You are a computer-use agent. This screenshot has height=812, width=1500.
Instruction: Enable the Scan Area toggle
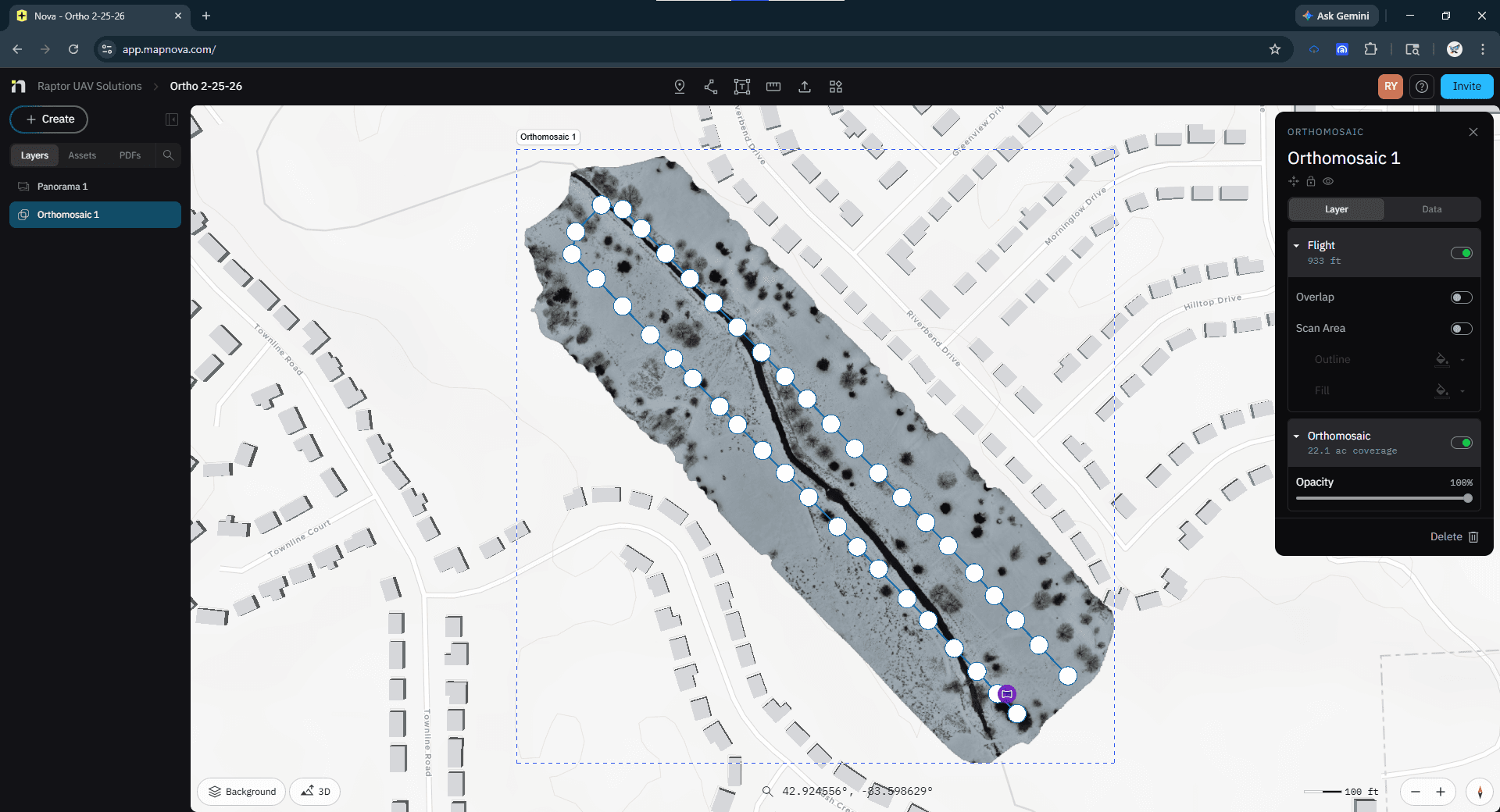(x=1459, y=329)
